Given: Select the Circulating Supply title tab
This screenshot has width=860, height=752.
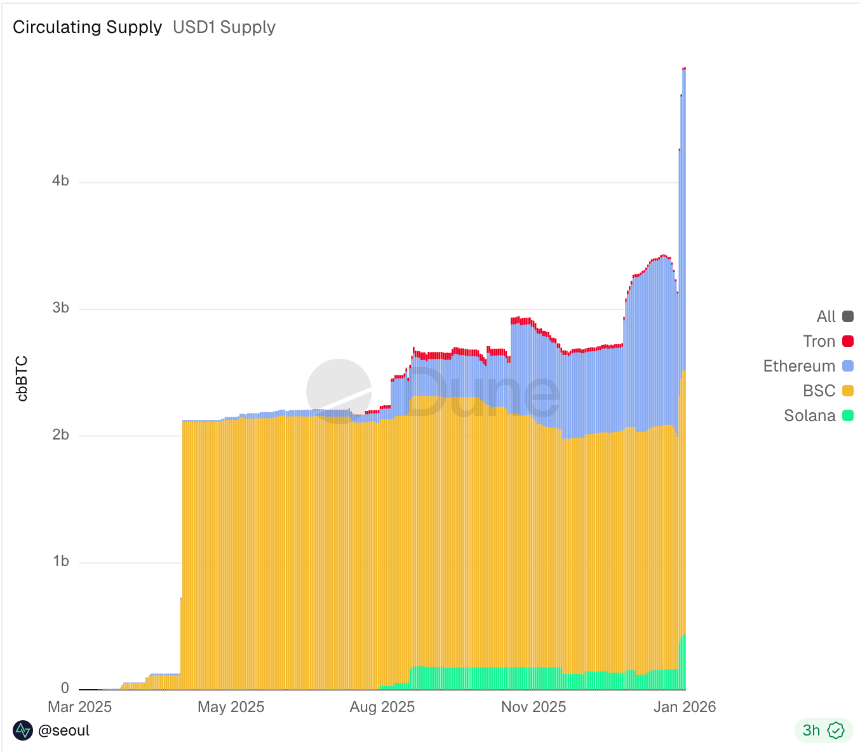Looking at the screenshot, I should [87, 27].
